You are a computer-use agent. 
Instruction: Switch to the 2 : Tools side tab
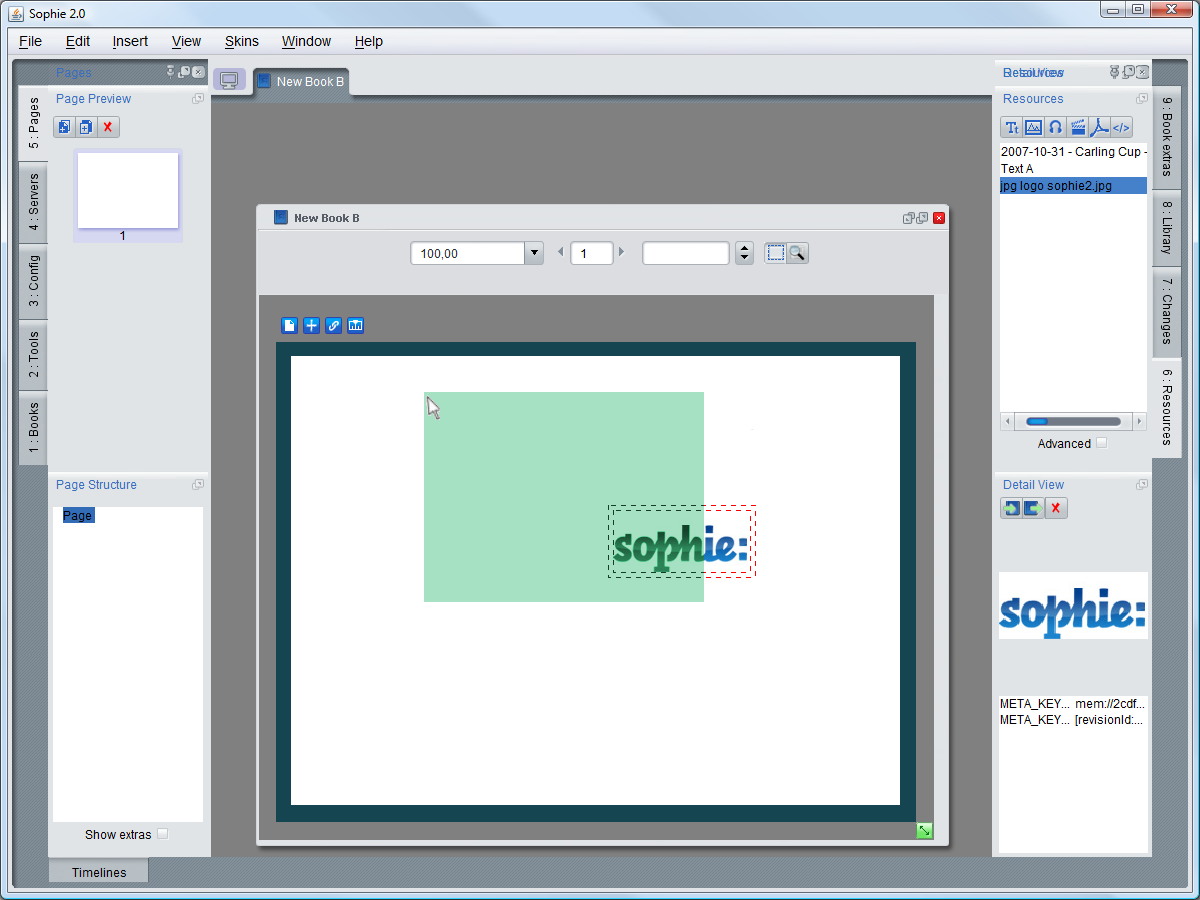coord(33,355)
